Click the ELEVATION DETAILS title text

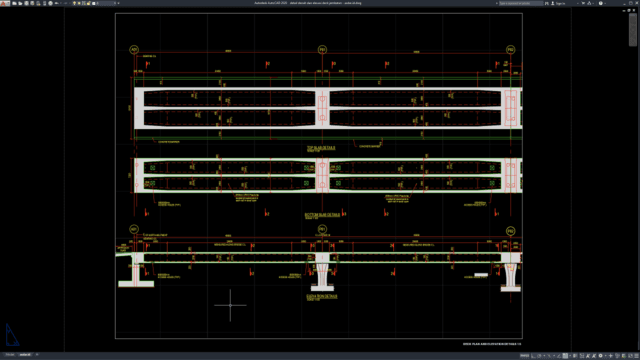322,296
